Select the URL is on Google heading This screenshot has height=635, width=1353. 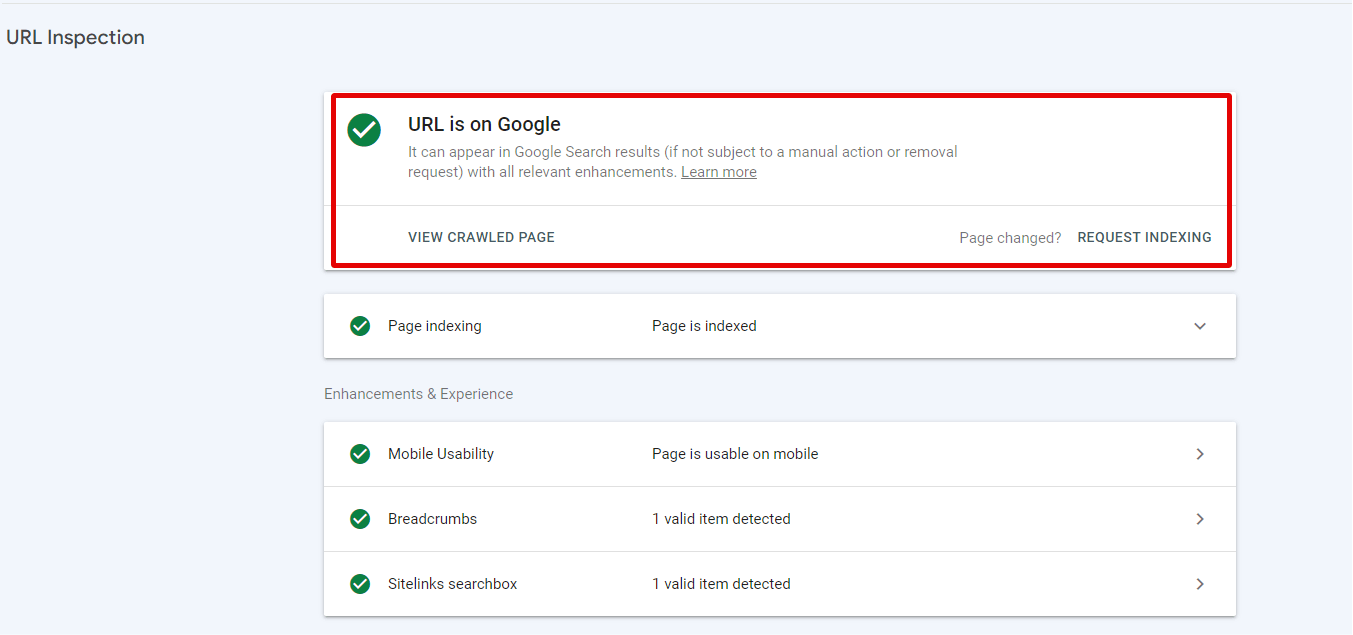(484, 125)
